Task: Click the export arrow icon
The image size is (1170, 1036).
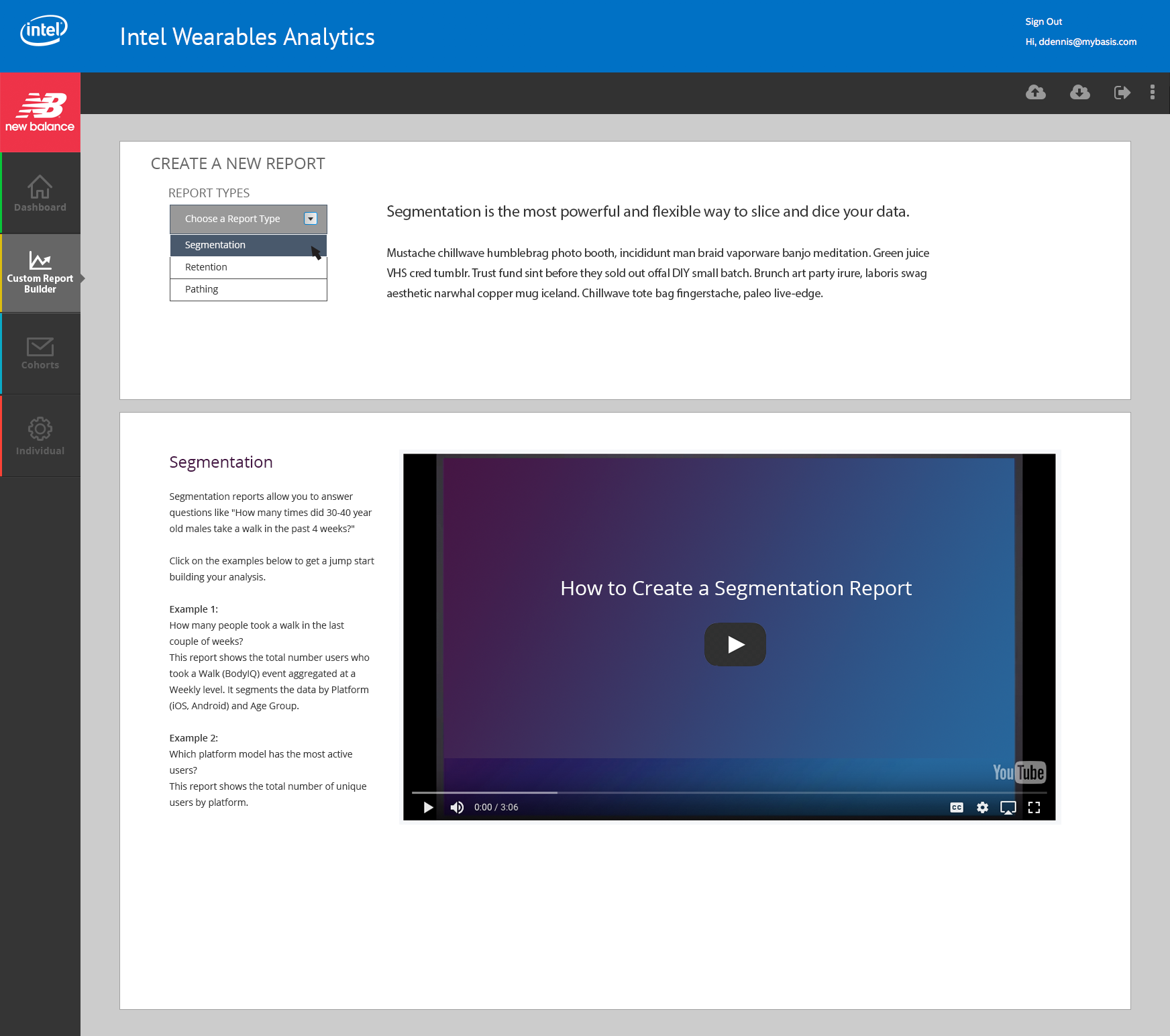Action: point(1122,93)
